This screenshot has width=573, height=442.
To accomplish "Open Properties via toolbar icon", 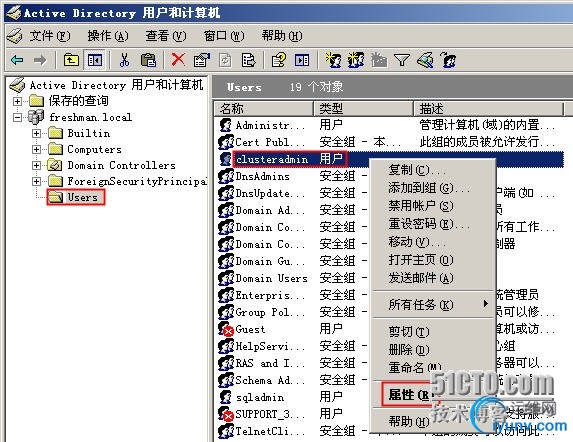I will 202,60.
